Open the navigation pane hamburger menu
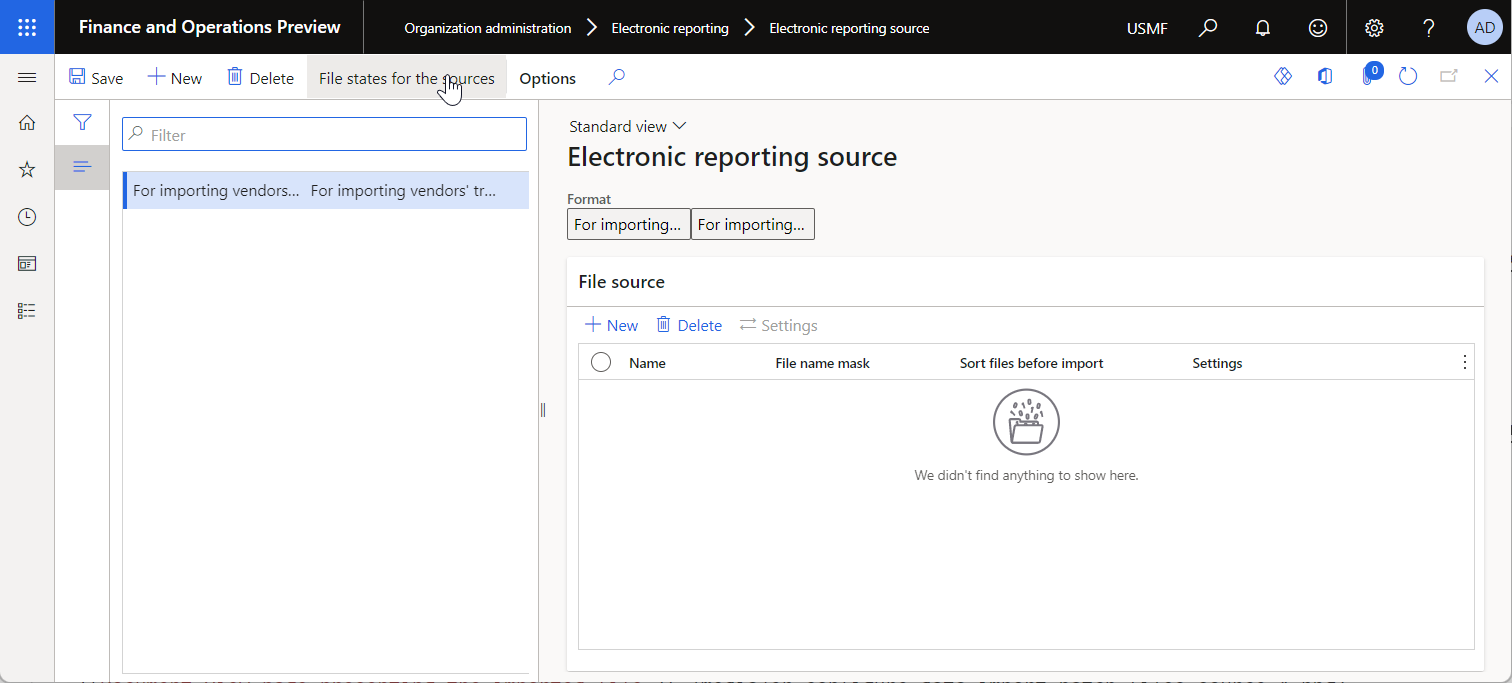Screen dimensions: 1512x683 27,76
